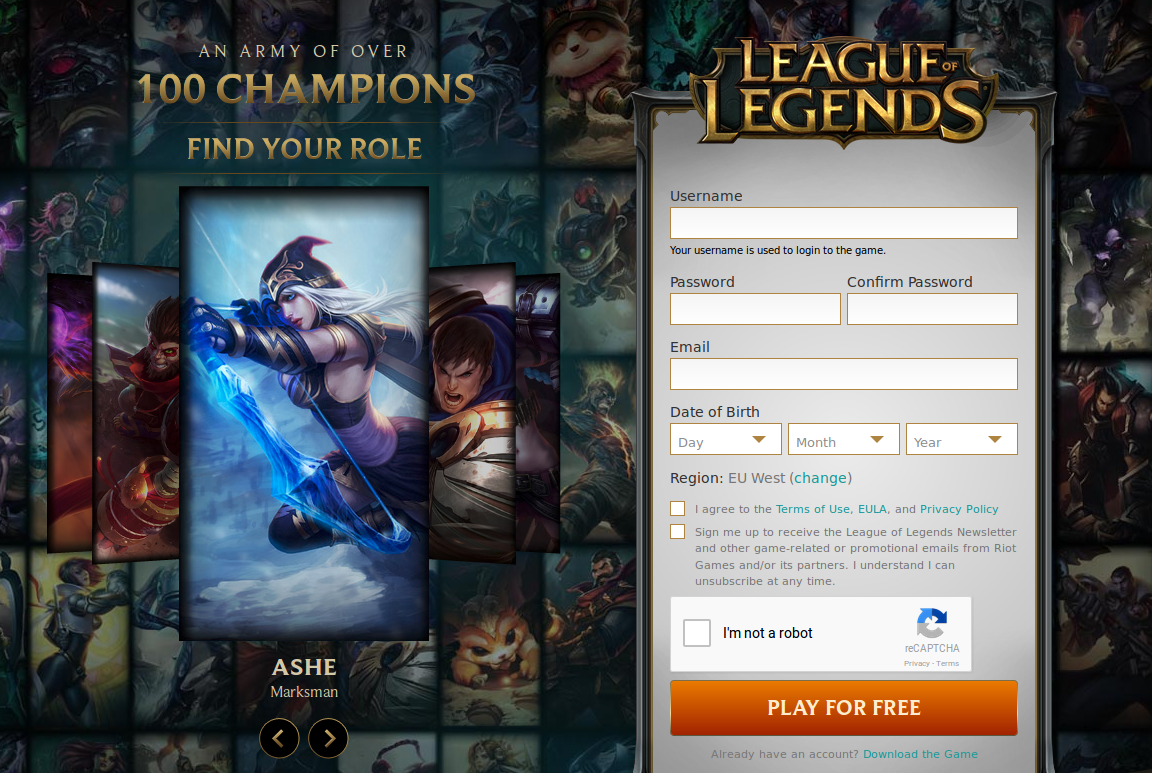Open the Year dropdown
Image resolution: width=1152 pixels, height=773 pixels.
[x=962, y=439]
